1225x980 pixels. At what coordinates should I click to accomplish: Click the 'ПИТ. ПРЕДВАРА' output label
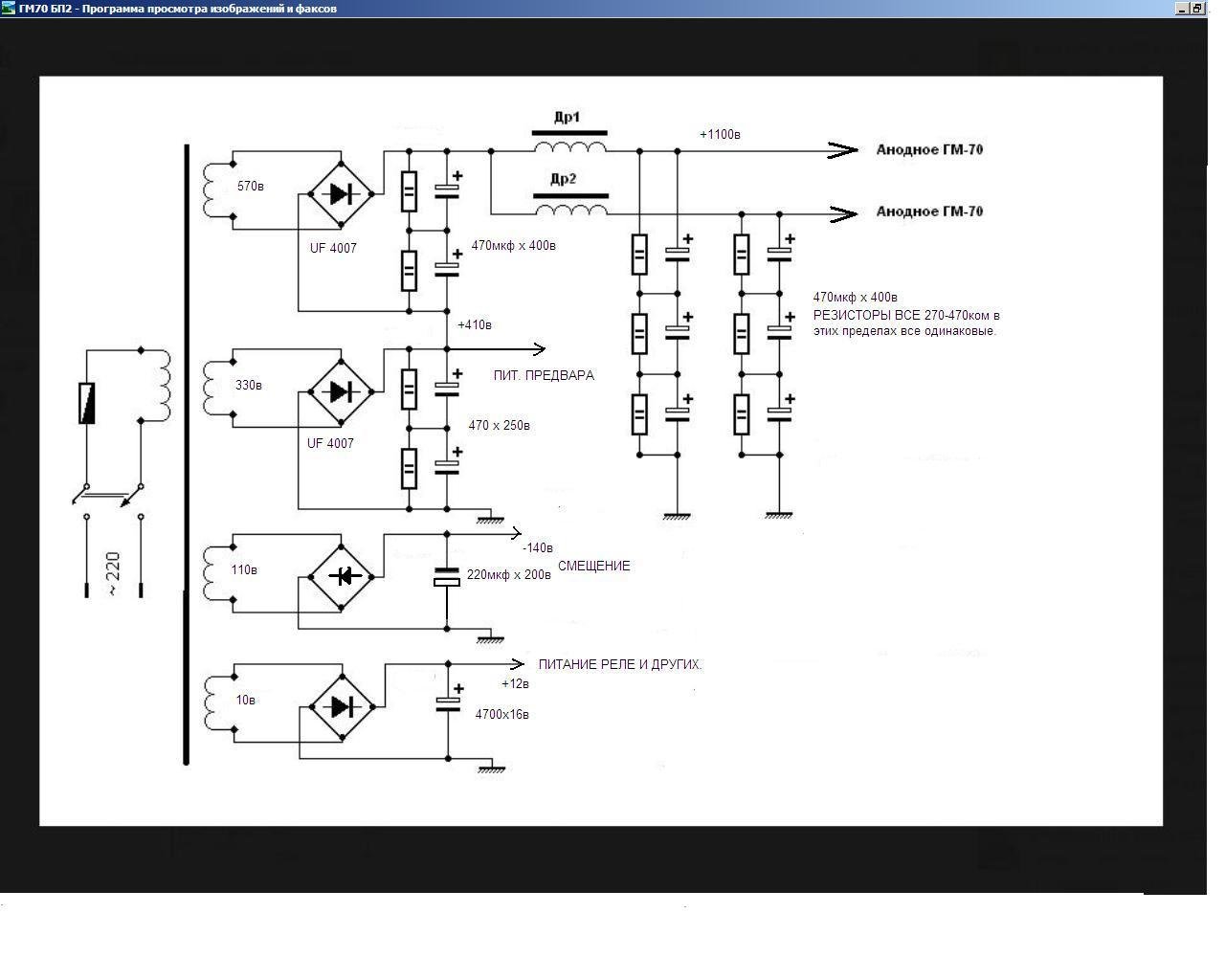coord(544,375)
